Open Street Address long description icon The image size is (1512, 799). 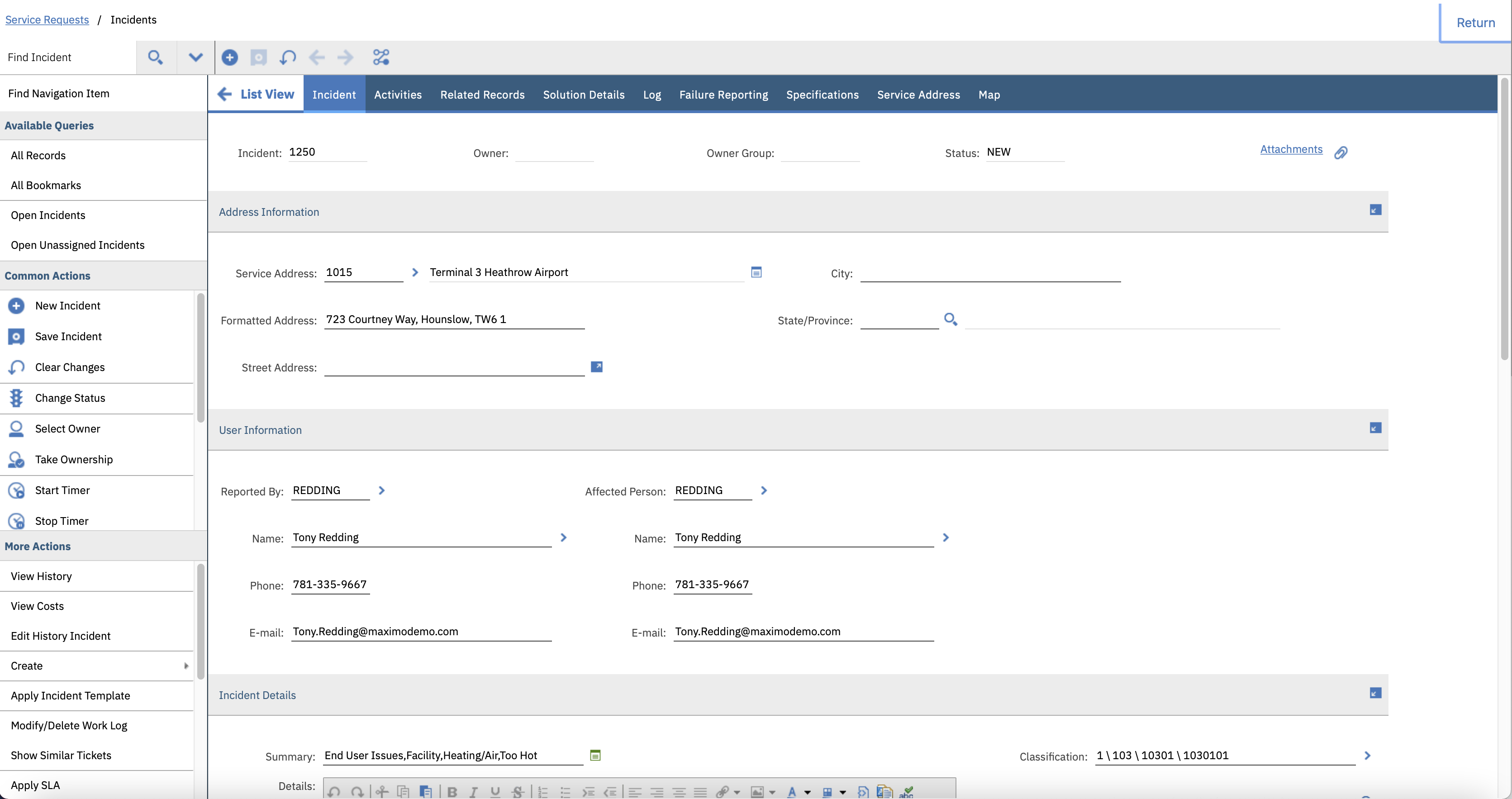[596, 367]
